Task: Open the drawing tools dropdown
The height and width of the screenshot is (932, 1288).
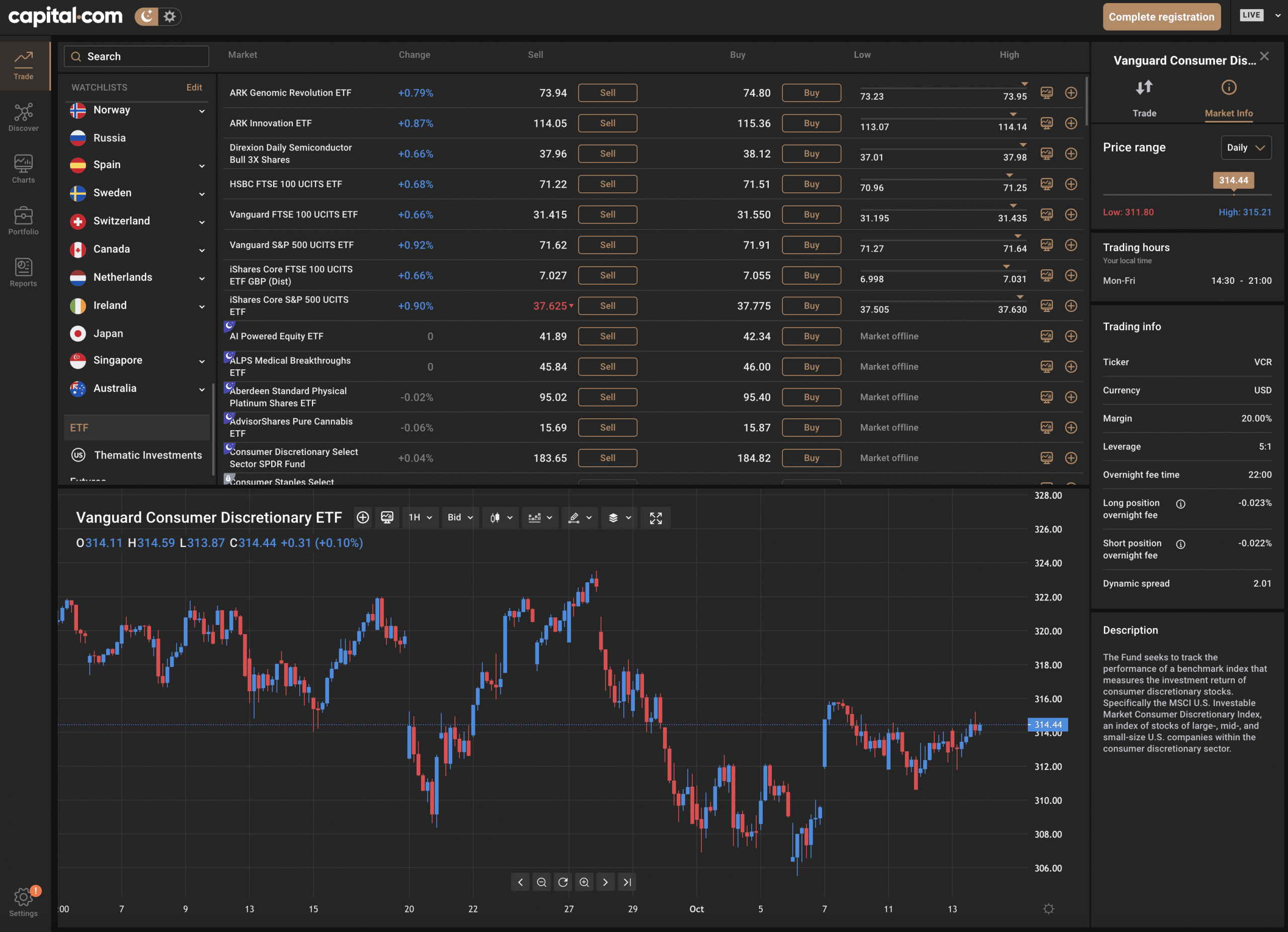Action: (x=581, y=518)
